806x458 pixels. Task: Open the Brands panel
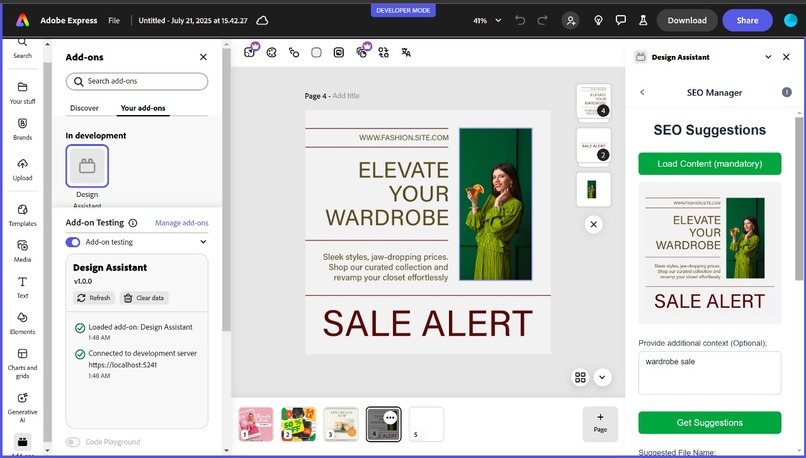pos(22,129)
